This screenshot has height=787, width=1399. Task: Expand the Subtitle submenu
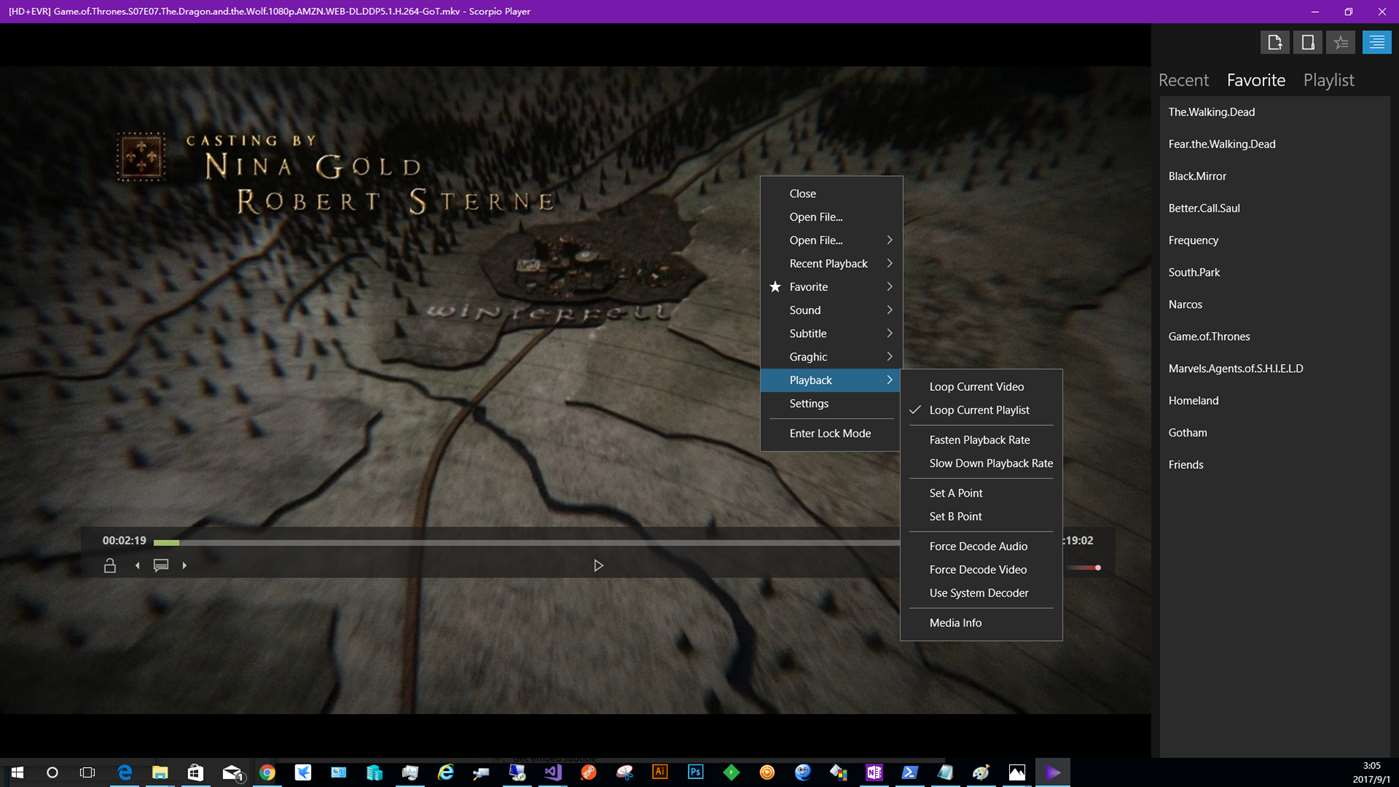click(x=832, y=334)
